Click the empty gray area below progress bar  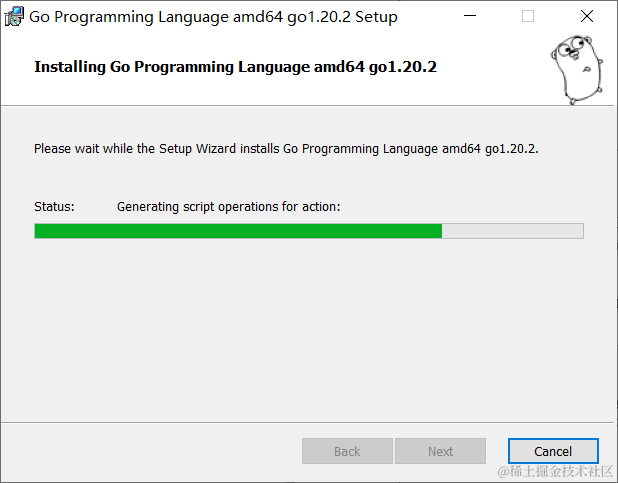307,329
